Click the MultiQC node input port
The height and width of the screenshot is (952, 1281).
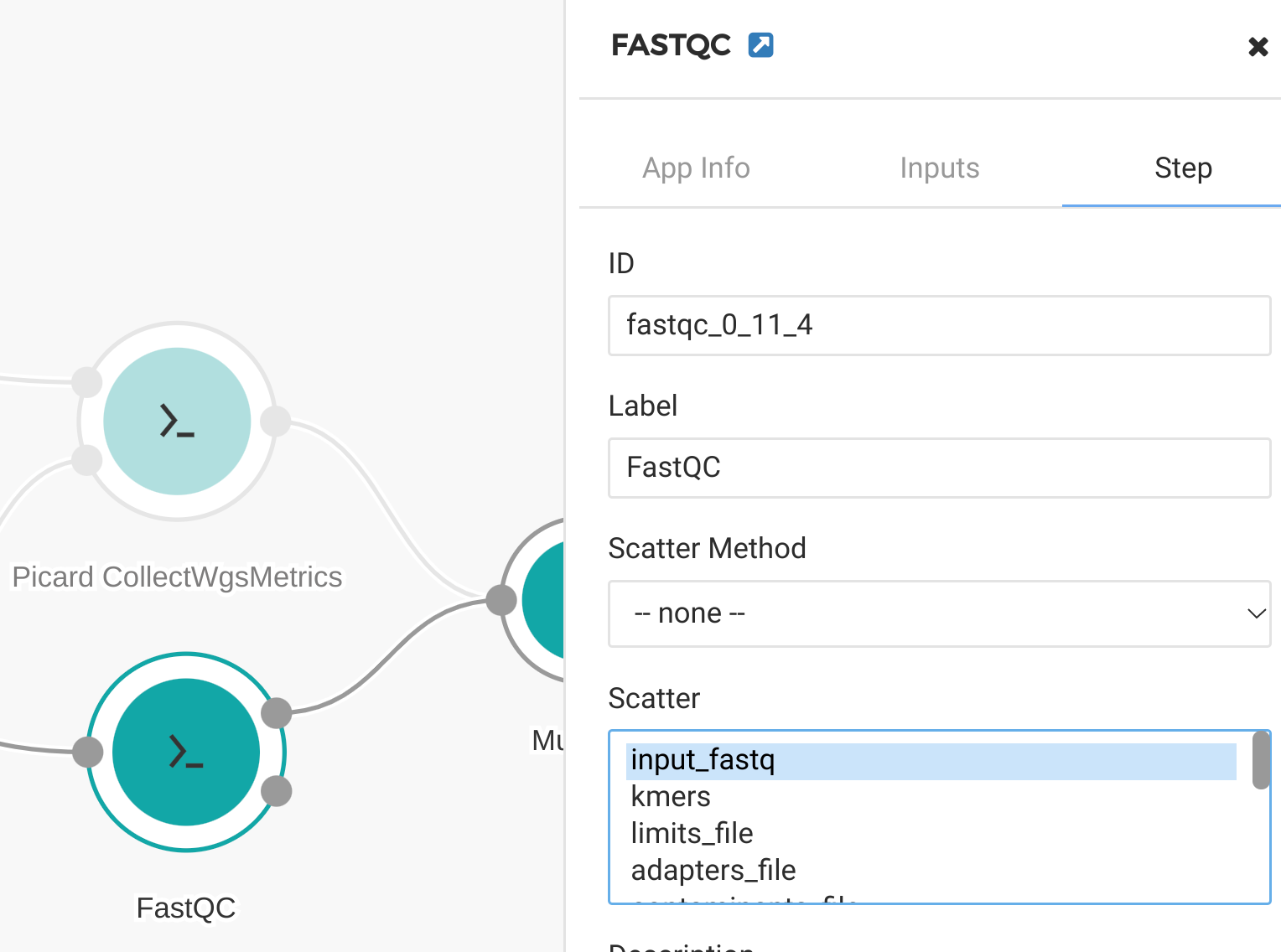pos(501,600)
